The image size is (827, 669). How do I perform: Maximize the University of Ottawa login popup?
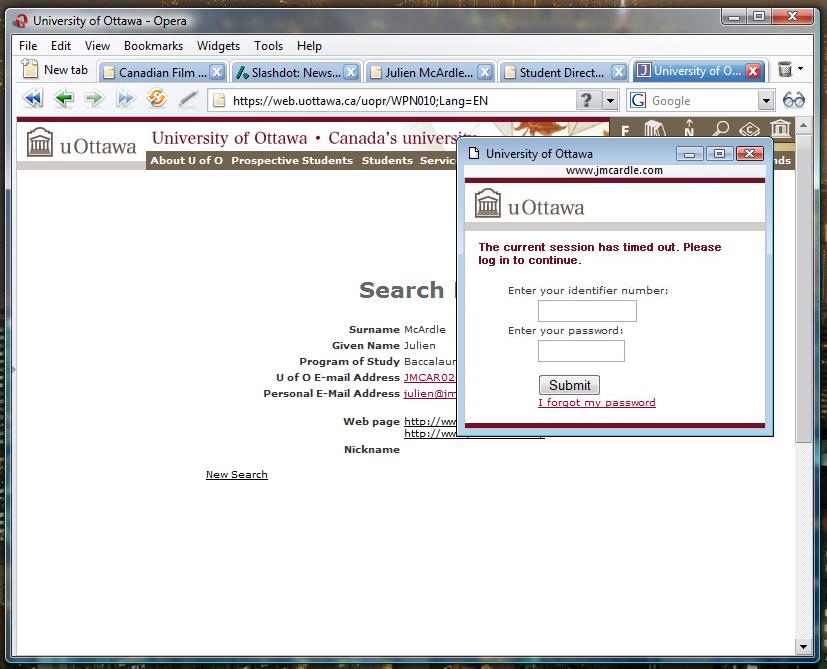tap(719, 154)
